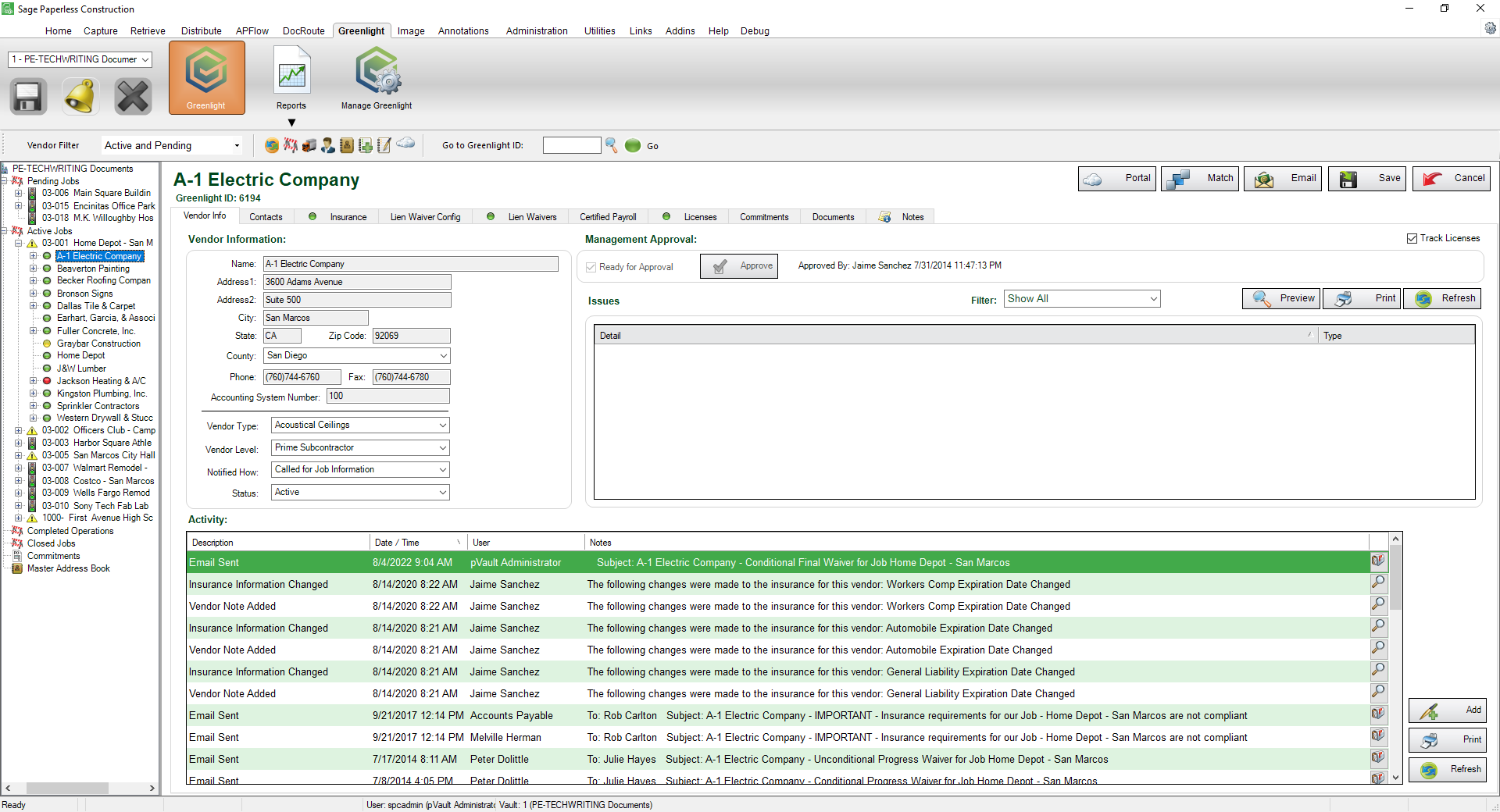Open the Issues Filter Show All dropdown
Screen dimensions: 1500x812
click(x=1082, y=299)
